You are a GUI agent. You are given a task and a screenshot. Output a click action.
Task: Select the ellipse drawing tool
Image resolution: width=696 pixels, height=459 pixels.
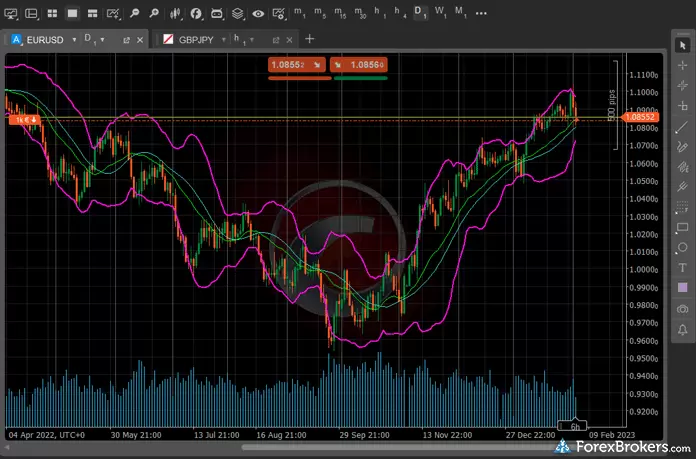click(682, 247)
